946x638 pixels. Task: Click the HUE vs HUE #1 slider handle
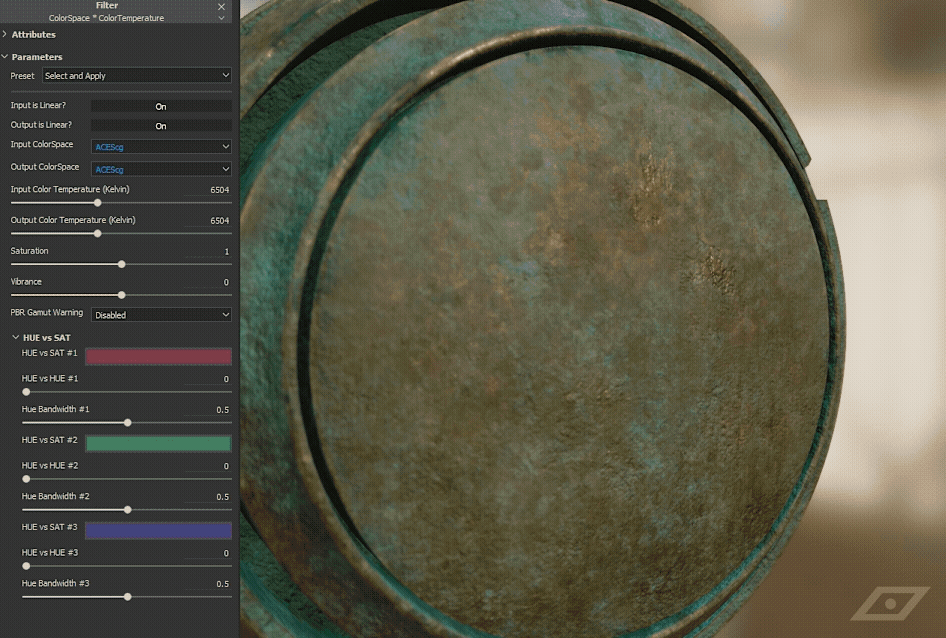coord(26,392)
